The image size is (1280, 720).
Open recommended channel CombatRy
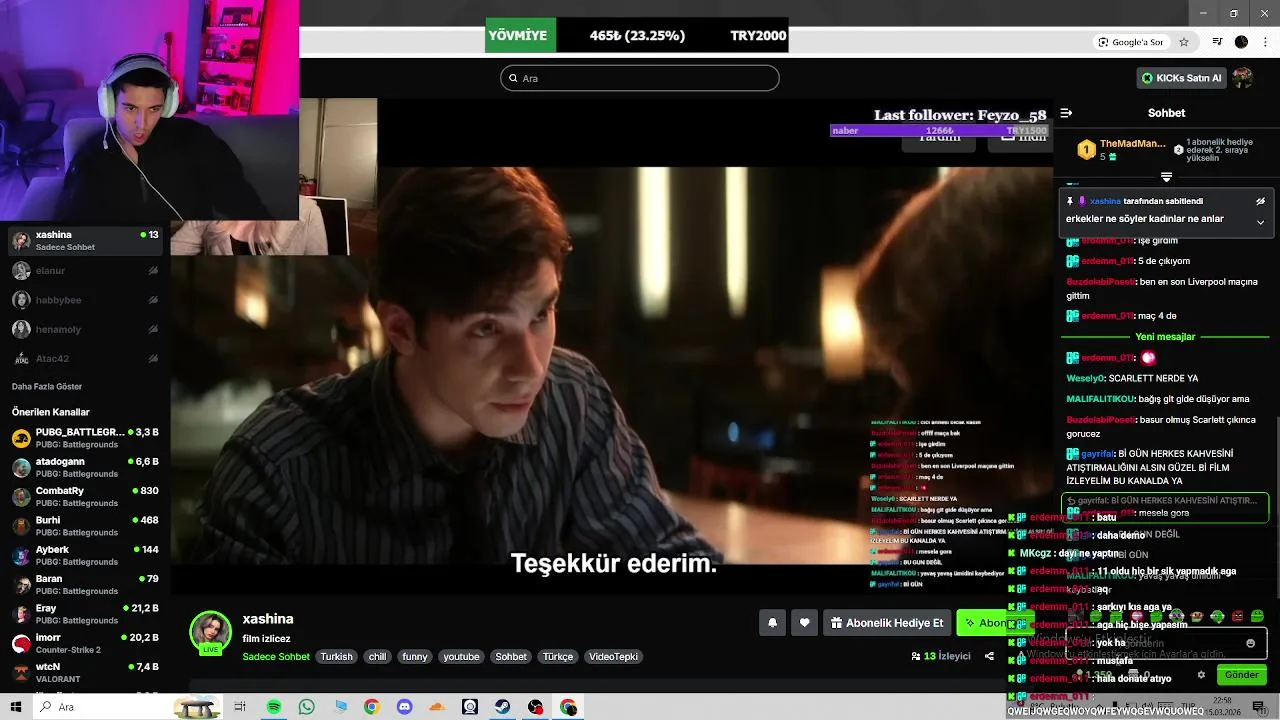point(85,497)
